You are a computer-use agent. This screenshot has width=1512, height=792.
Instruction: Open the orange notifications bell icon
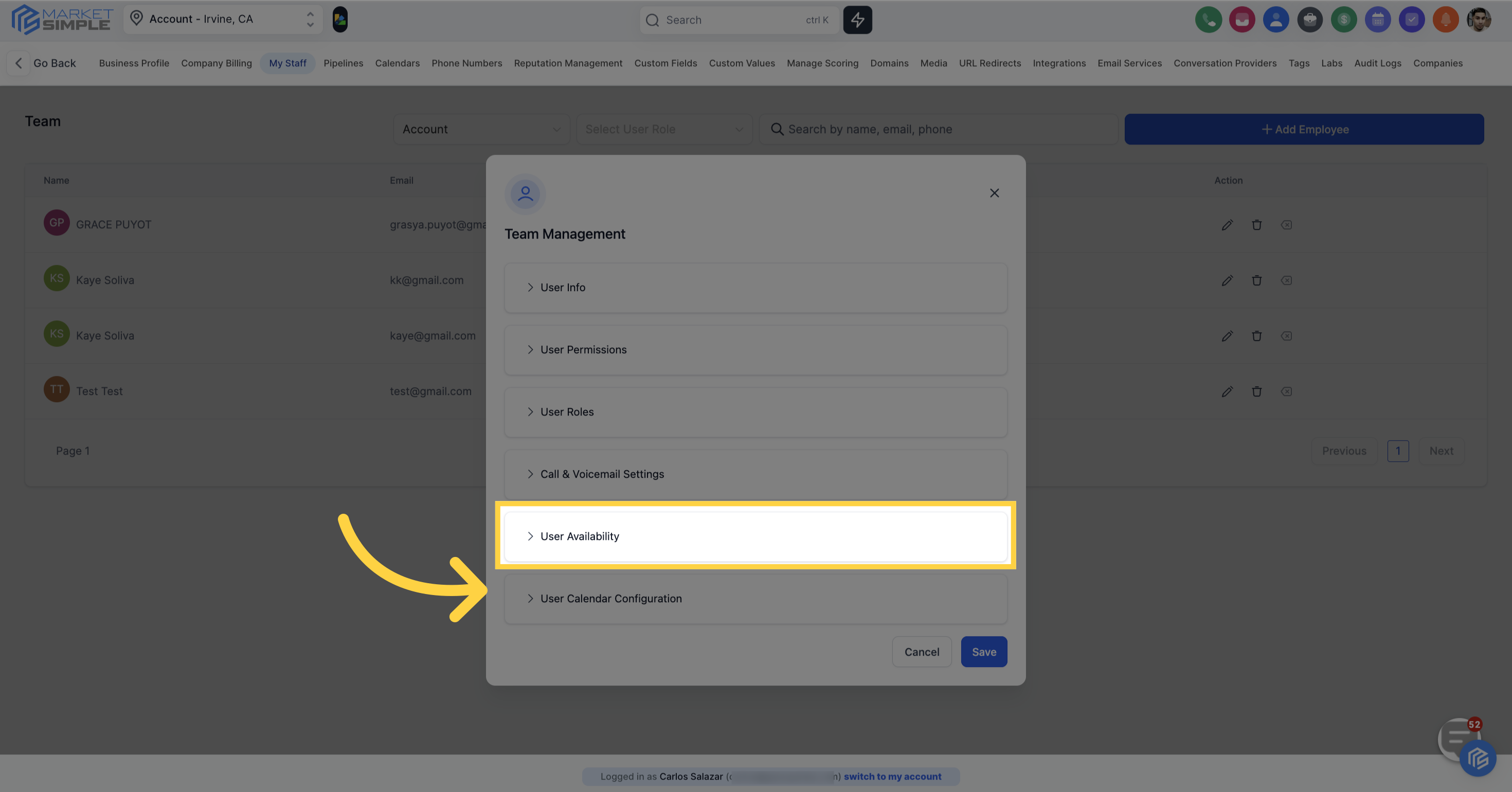(1445, 20)
